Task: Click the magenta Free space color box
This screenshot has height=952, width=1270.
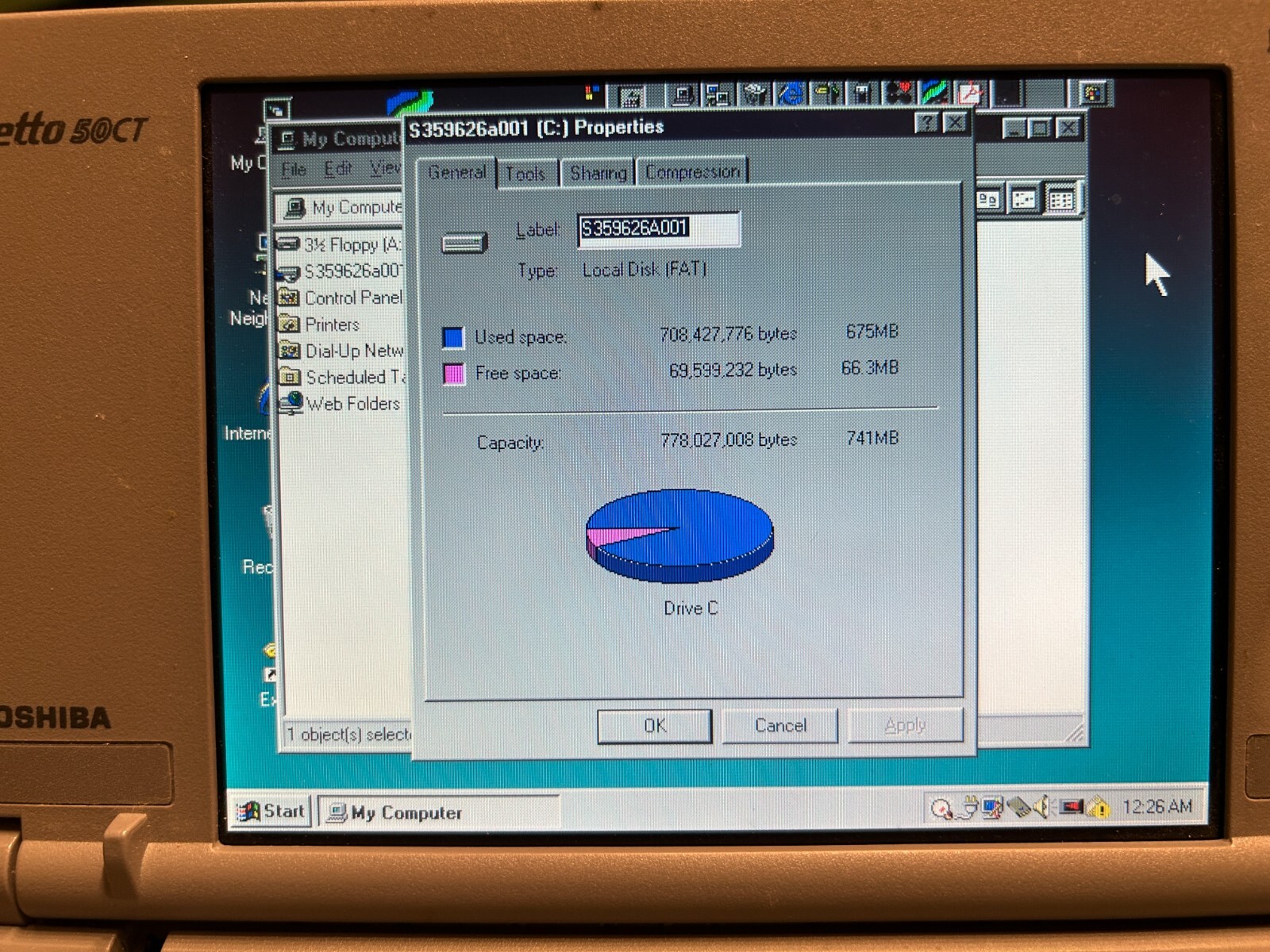Action: [453, 374]
